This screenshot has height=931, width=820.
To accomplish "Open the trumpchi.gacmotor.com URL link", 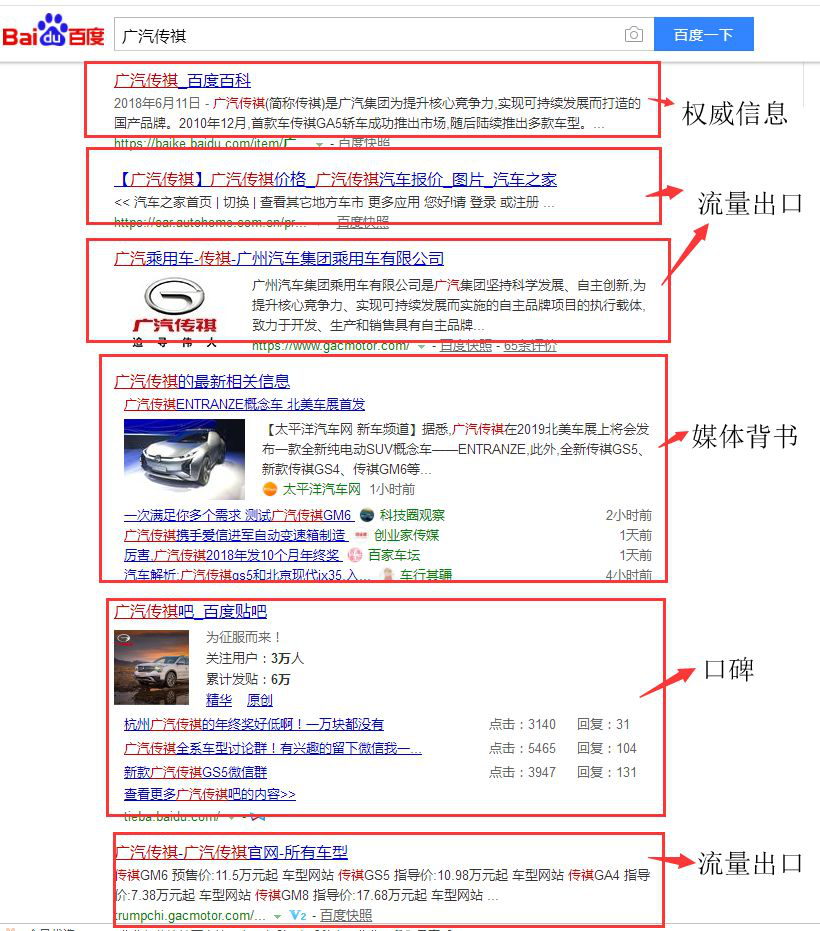I will (x=190, y=915).
